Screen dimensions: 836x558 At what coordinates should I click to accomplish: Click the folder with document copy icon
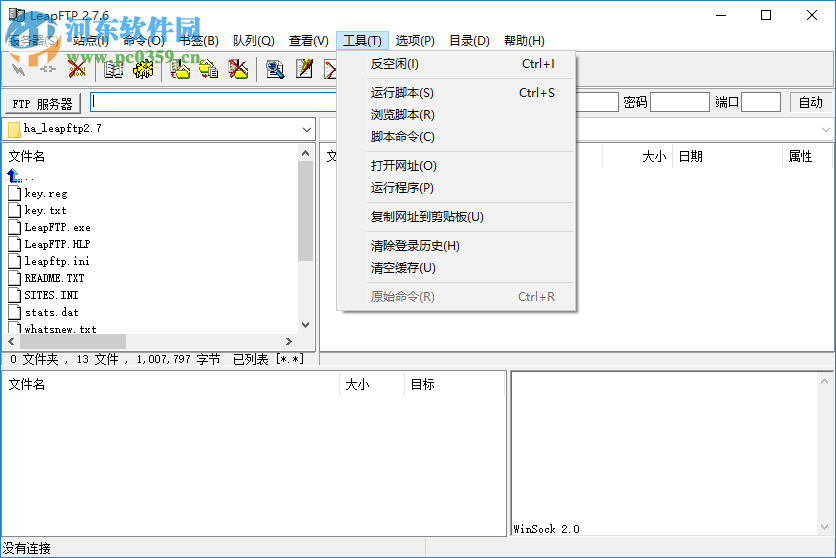pyautogui.click(x=208, y=69)
